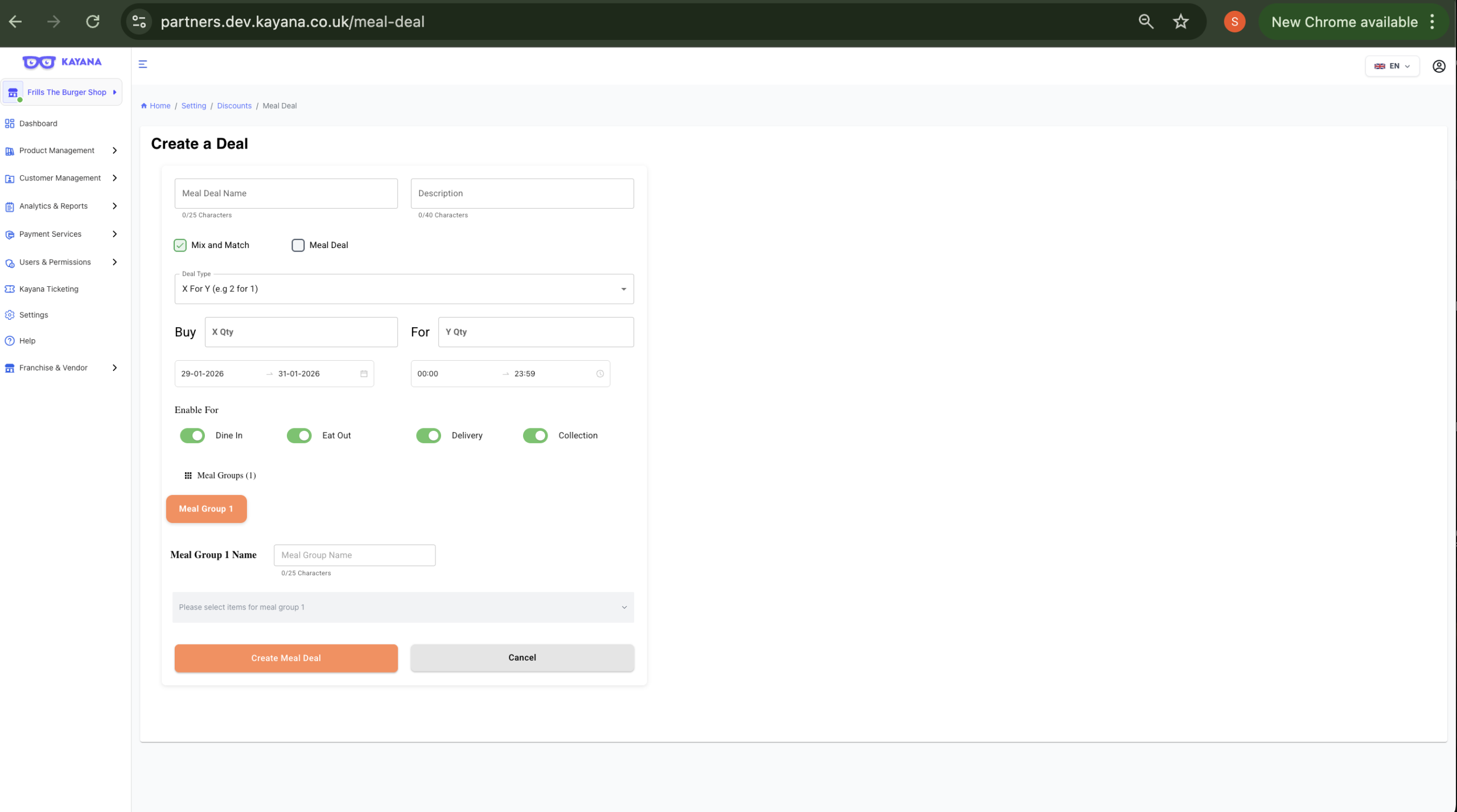Open the EN language dropdown
Screen dimensions: 1457x812
(1392, 66)
